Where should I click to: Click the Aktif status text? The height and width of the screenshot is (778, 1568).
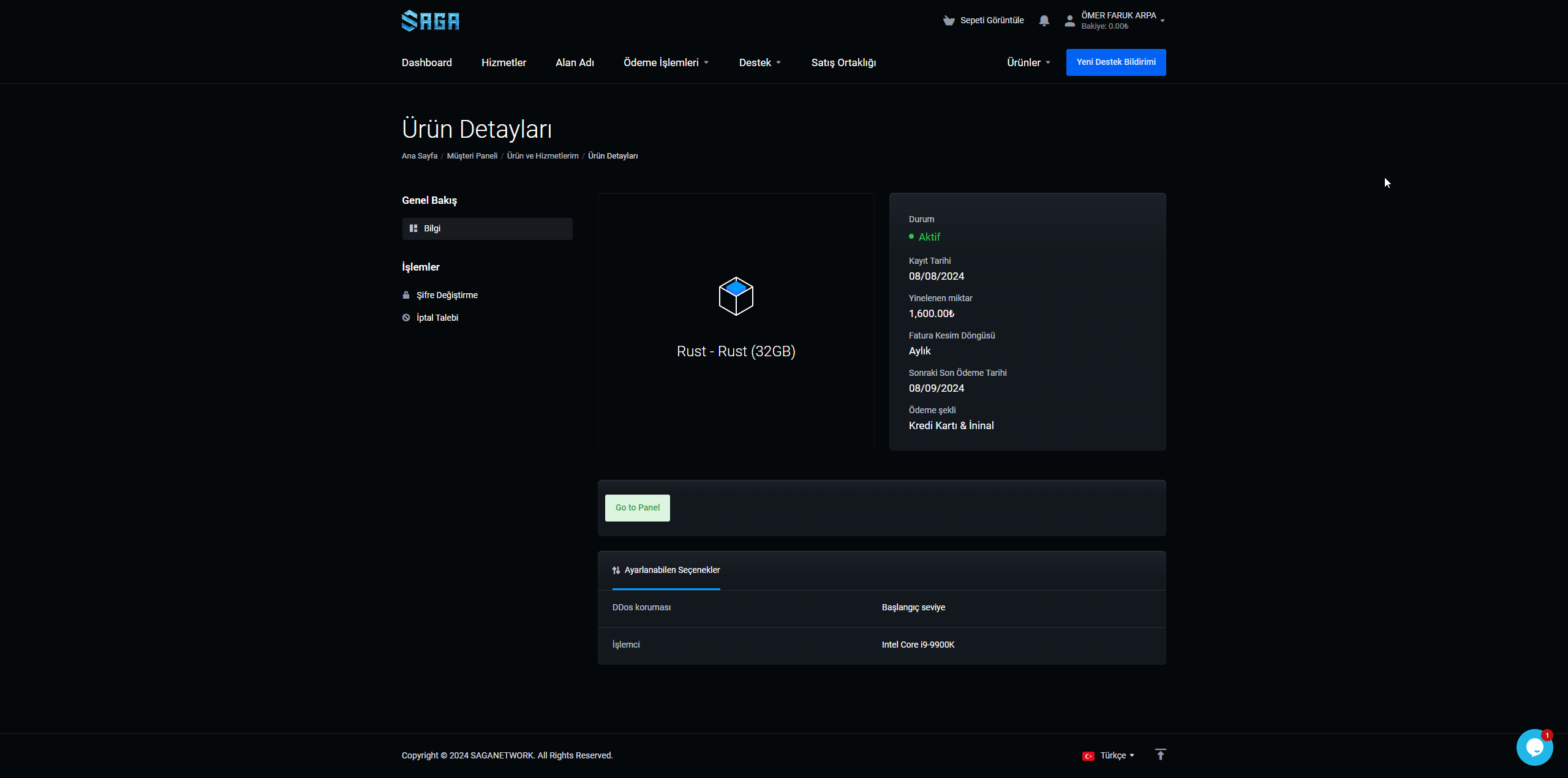(x=929, y=237)
